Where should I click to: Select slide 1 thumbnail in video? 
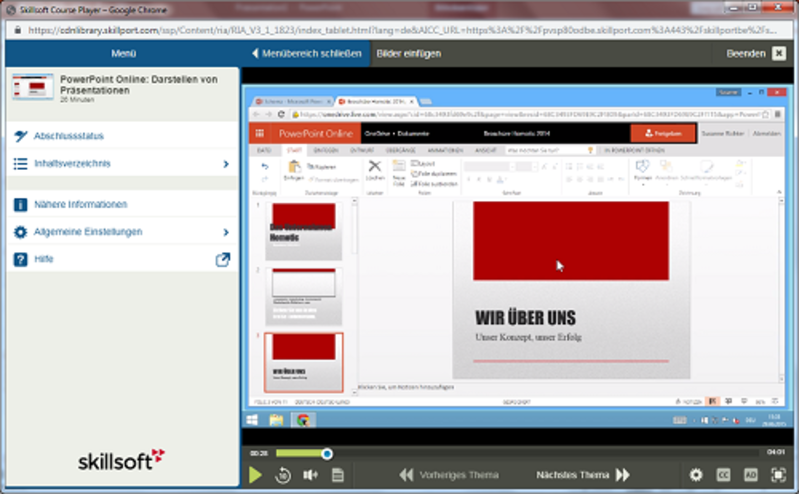pos(304,231)
